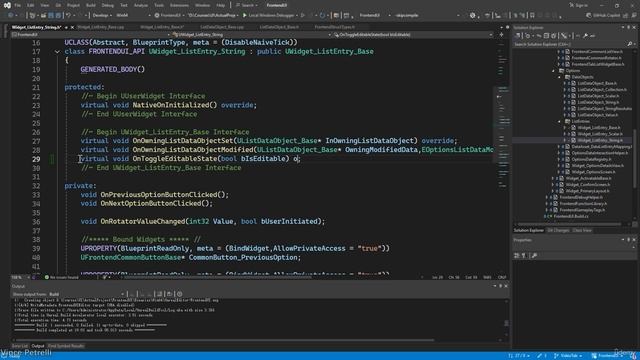The height and width of the screenshot is (360, 640).
Task: Click the Solution Explorer properties wrench icon
Action: pos(585,36)
